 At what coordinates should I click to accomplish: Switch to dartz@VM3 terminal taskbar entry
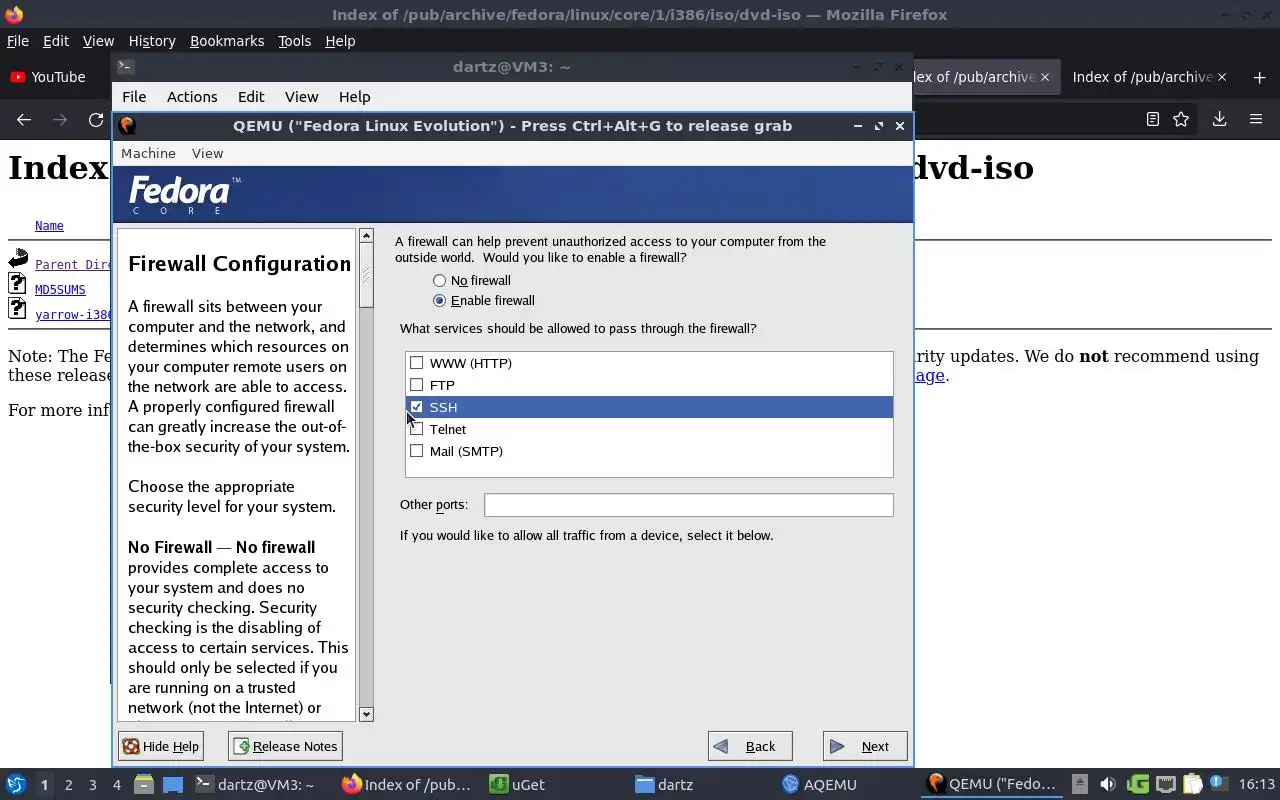pos(256,784)
